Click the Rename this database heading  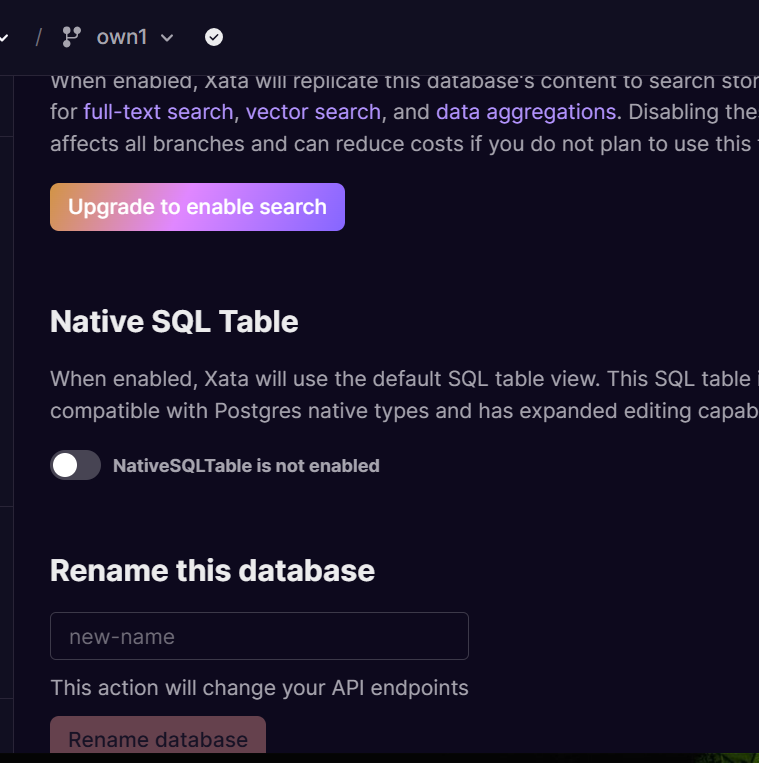[x=212, y=570]
